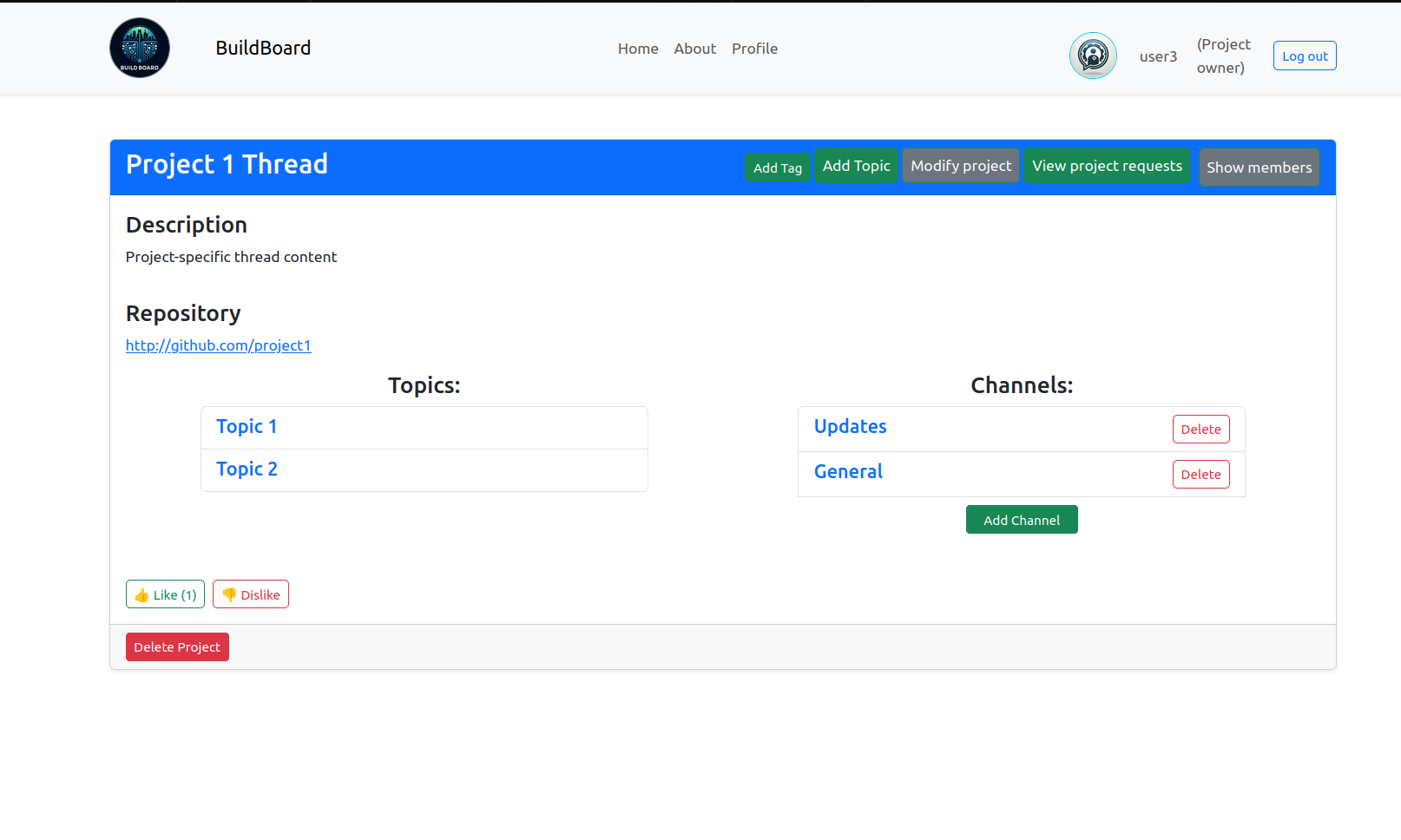
Task: Click the Add Tag button
Action: [x=777, y=167]
